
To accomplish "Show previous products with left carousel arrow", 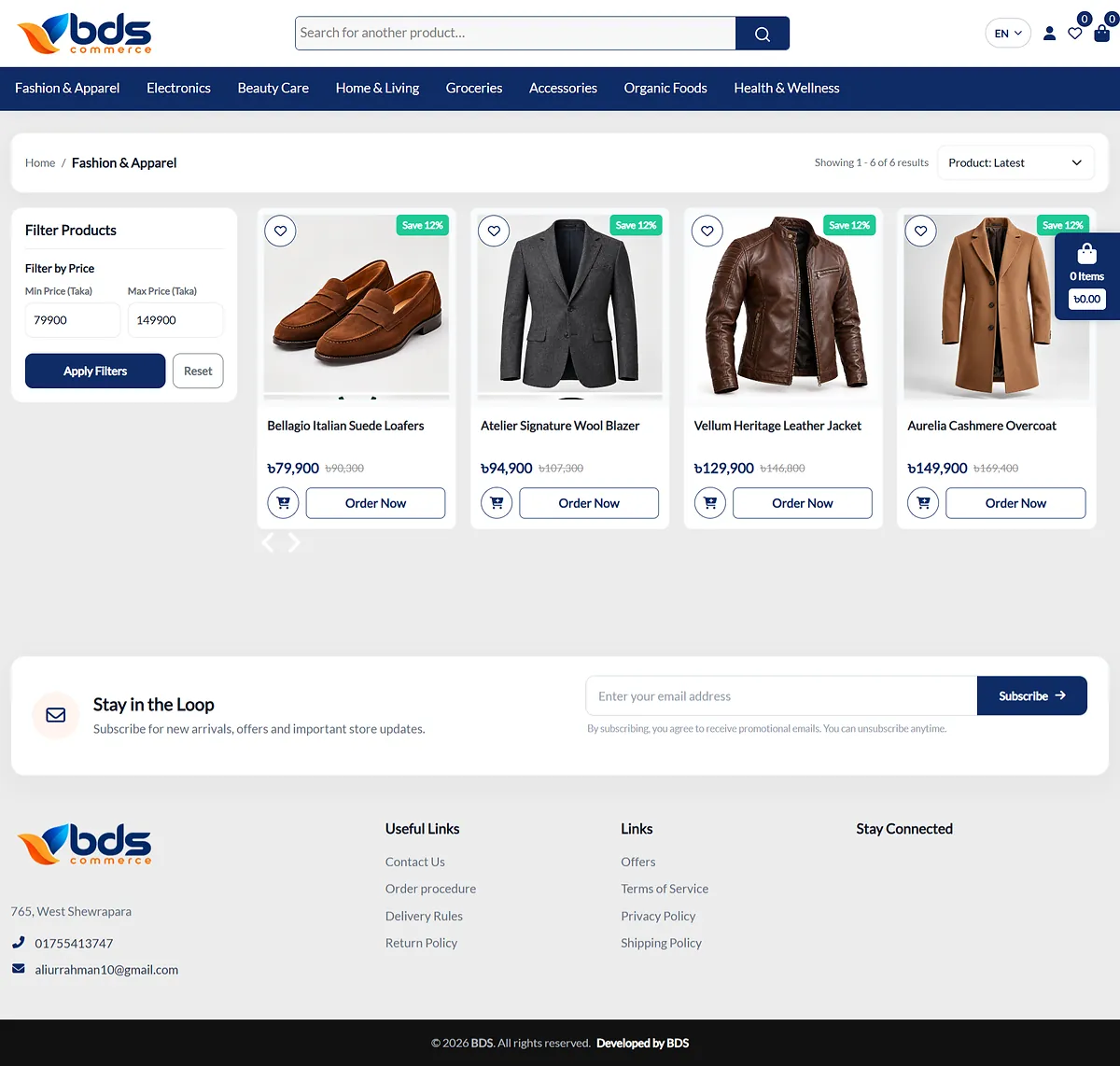I will 268,542.
